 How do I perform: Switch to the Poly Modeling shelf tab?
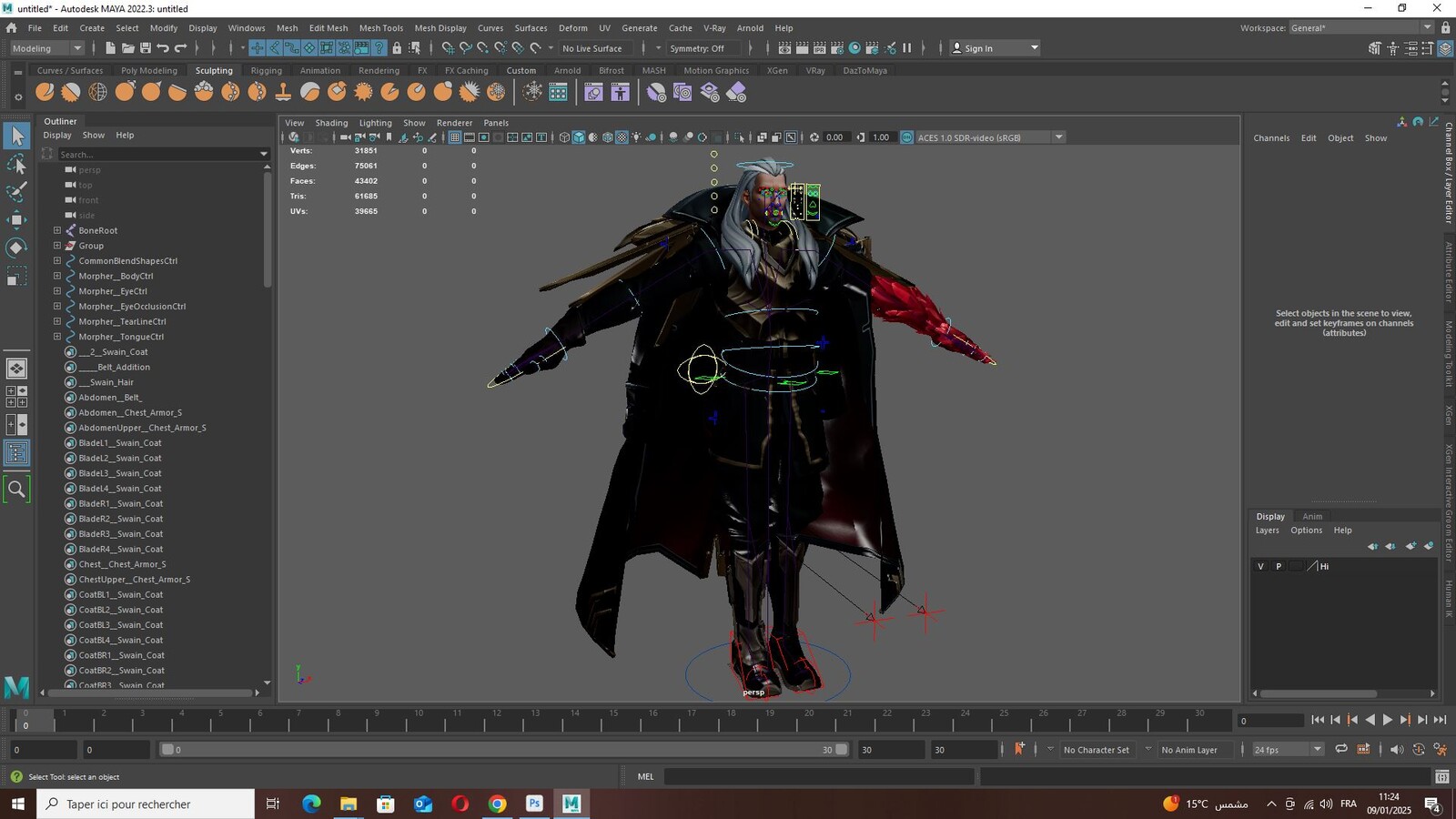149,70
